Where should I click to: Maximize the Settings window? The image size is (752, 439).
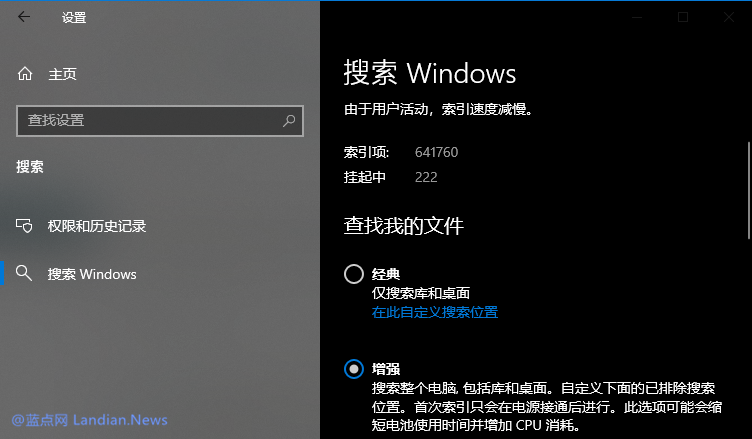(x=683, y=17)
